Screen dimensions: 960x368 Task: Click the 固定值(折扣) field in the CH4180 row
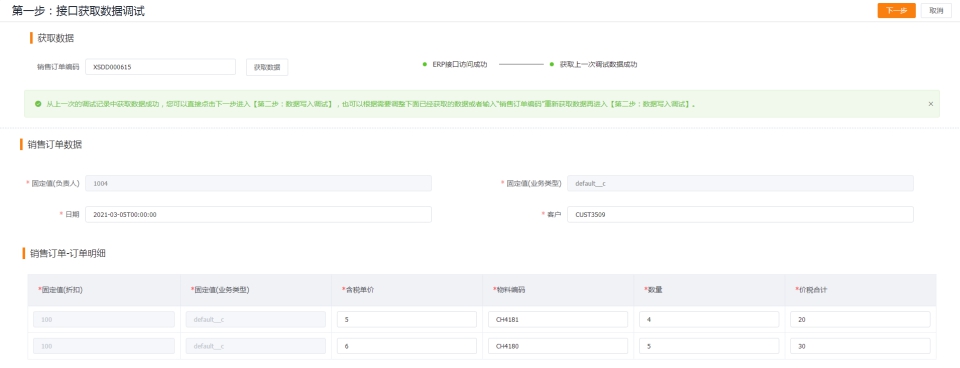(x=104, y=346)
